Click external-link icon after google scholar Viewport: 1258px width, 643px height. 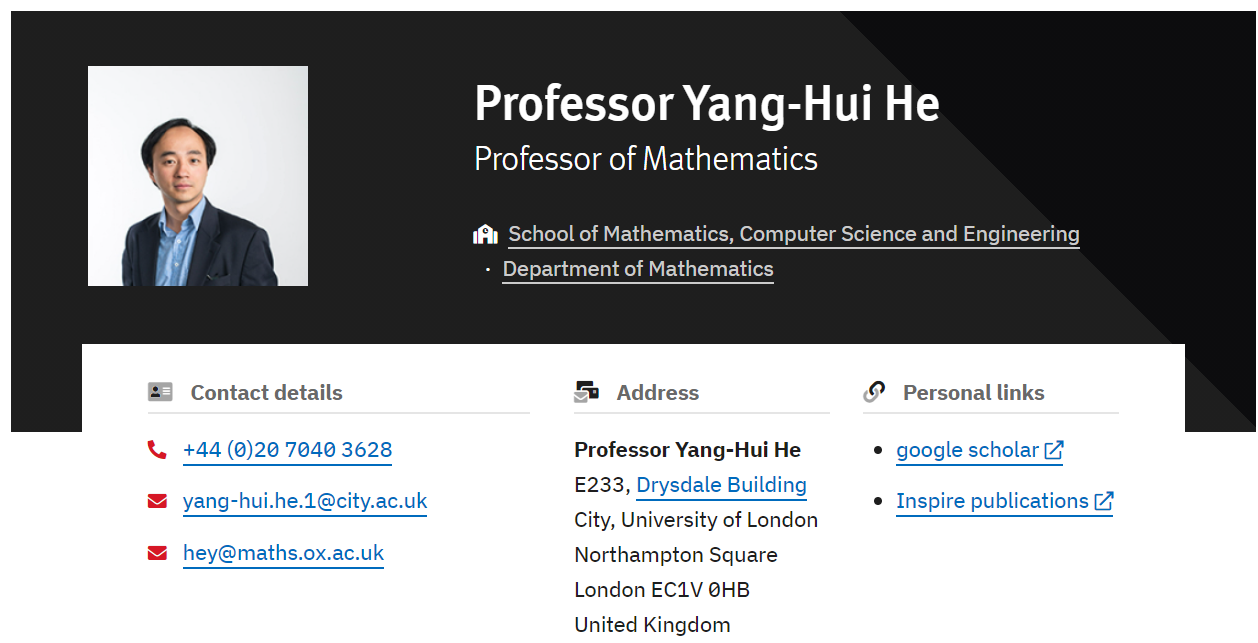click(1053, 451)
